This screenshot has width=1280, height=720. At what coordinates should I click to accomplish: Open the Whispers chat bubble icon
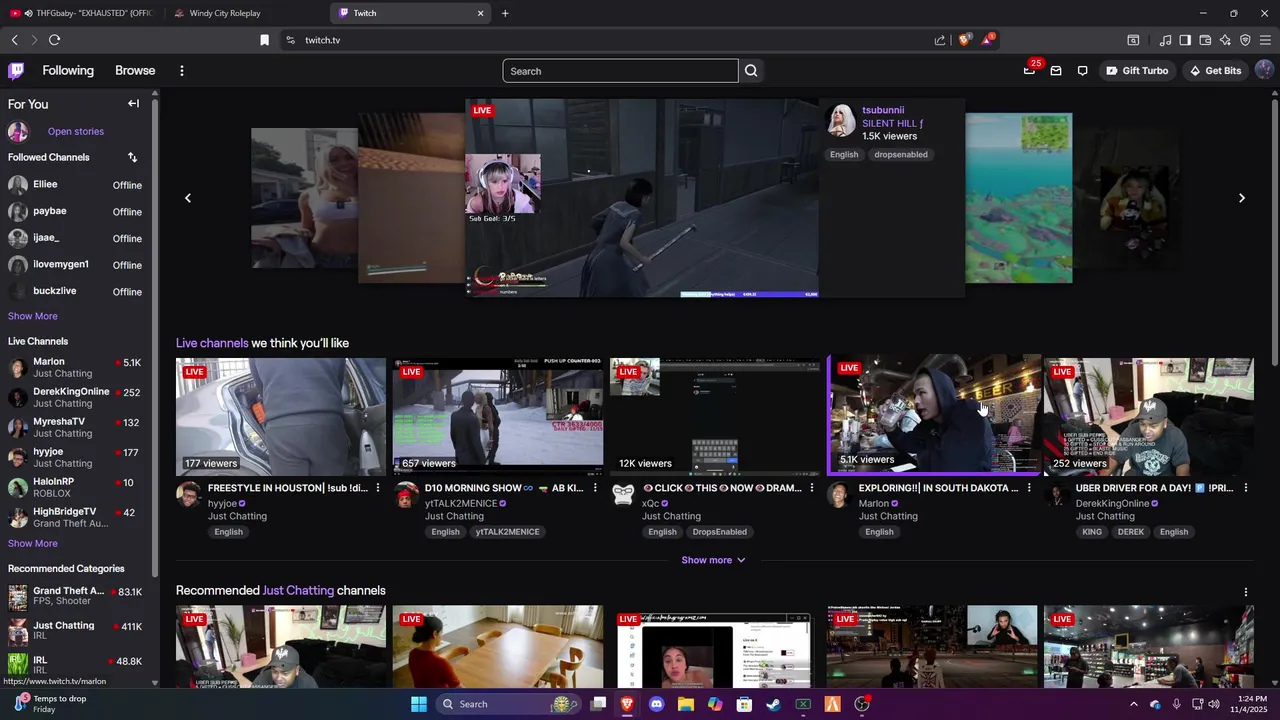1082,71
